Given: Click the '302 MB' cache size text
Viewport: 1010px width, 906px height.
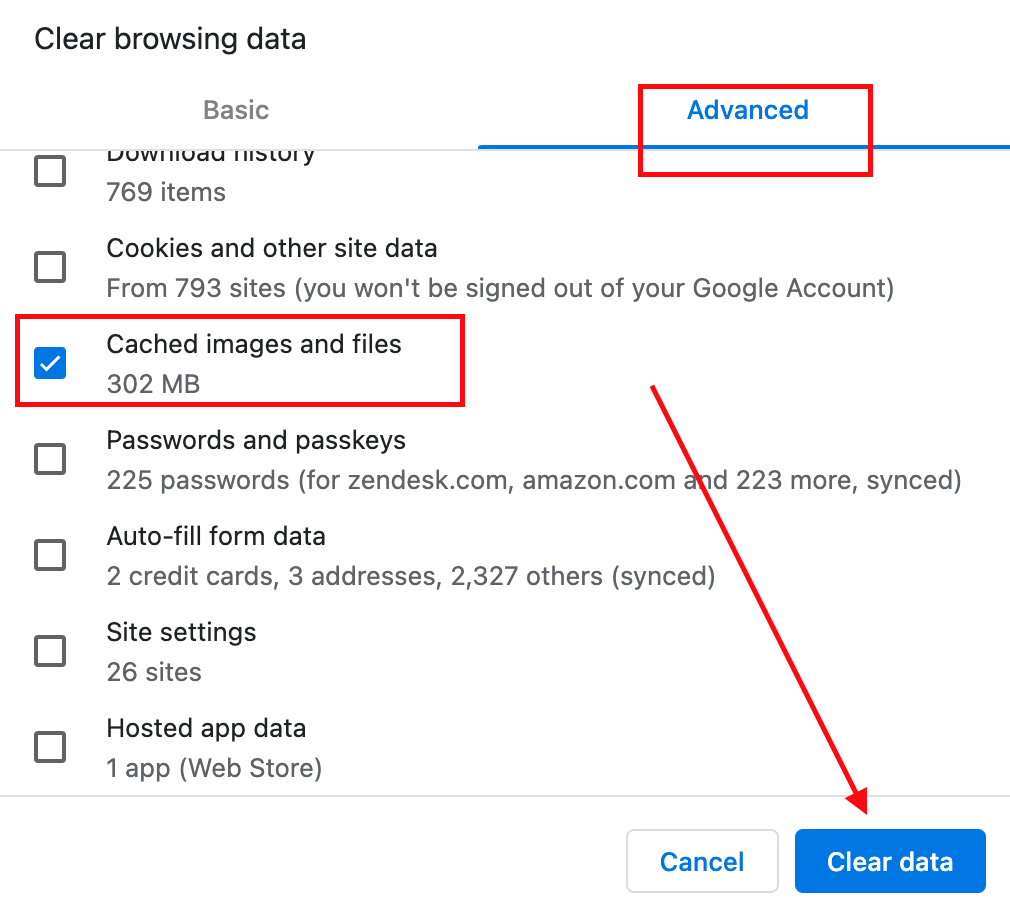Looking at the screenshot, I should [x=153, y=384].
